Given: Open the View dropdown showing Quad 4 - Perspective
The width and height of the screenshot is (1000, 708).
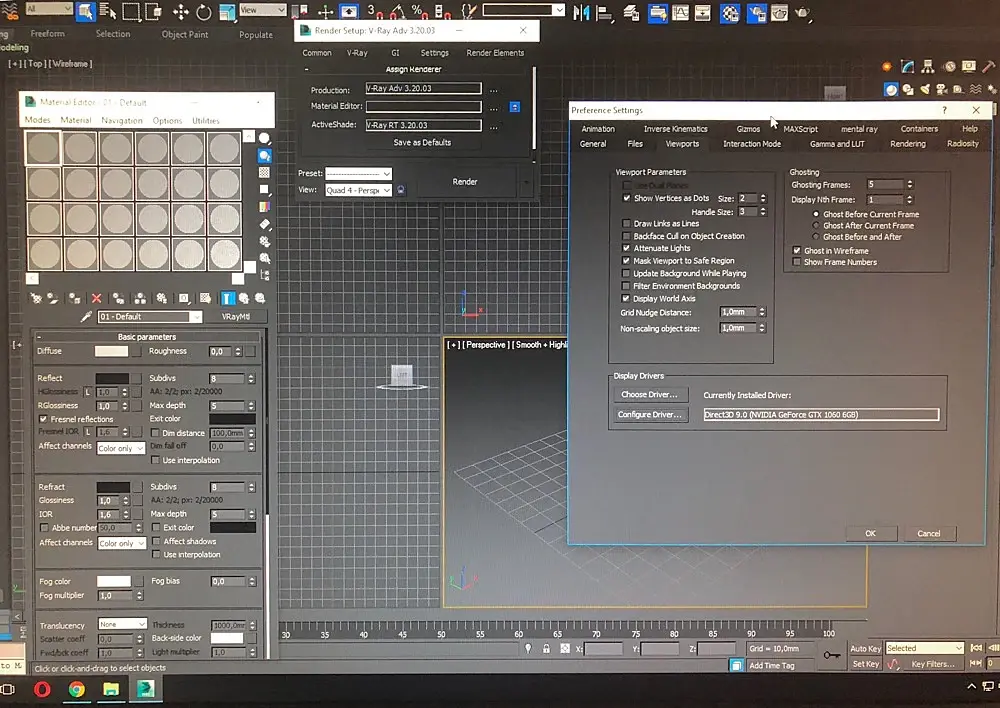Looking at the screenshot, I should point(358,190).
